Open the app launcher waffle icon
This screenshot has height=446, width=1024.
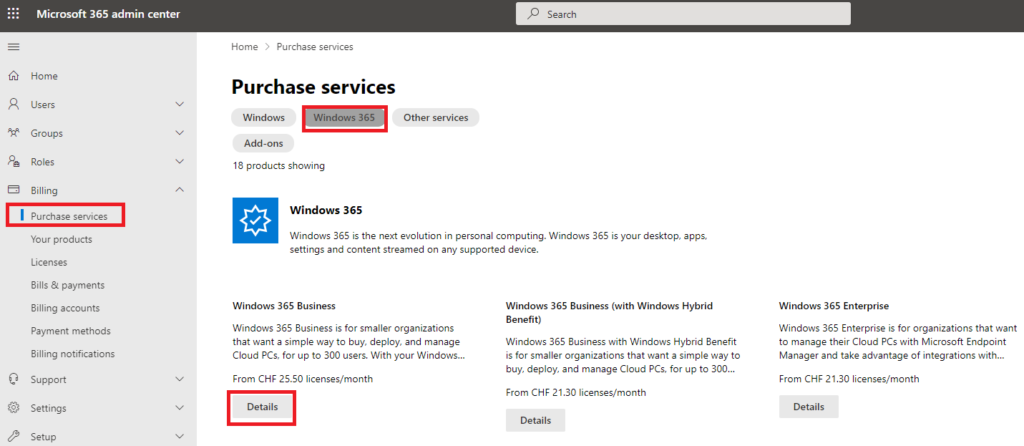pos(13,14)
